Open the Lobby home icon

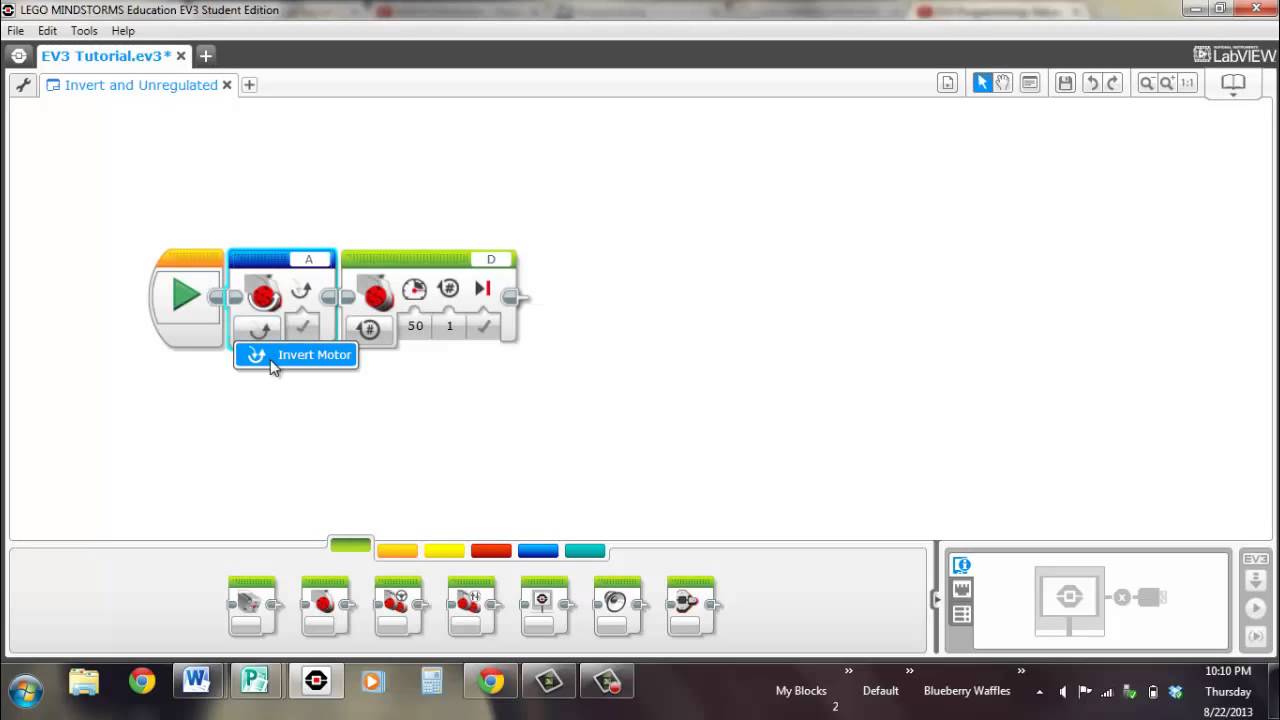point(18,55)
